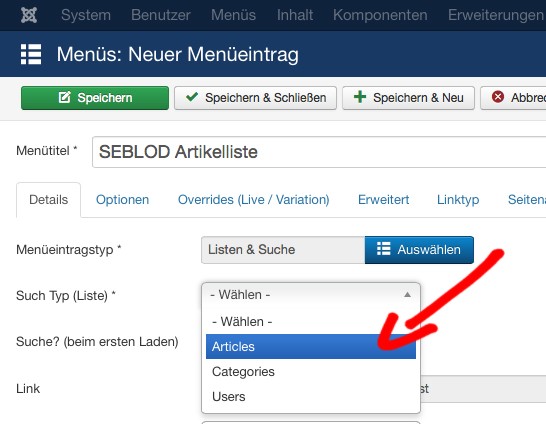Open the System menu
The image size is (546, 424).
click(86, 15)
